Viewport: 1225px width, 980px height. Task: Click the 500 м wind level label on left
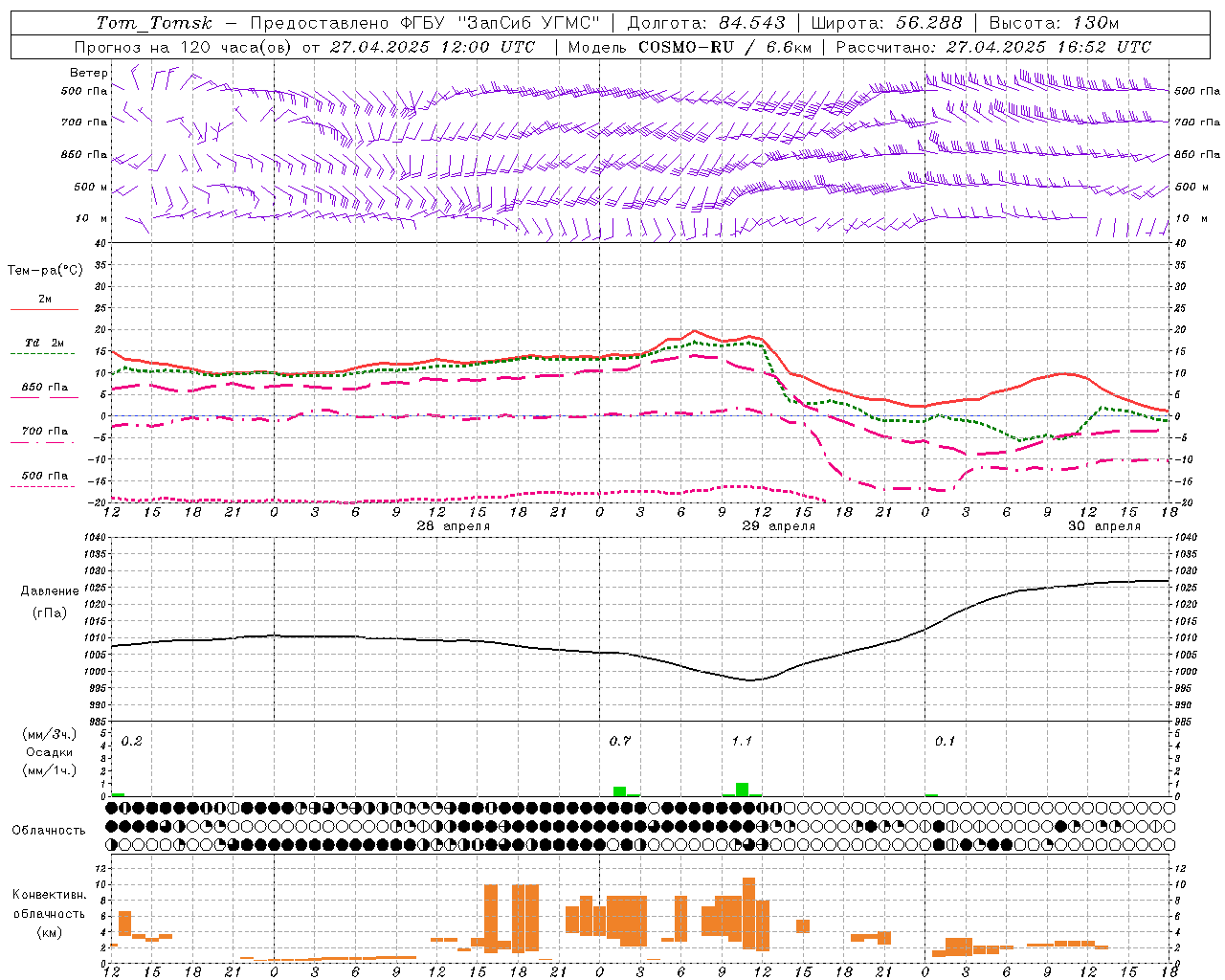91,187
